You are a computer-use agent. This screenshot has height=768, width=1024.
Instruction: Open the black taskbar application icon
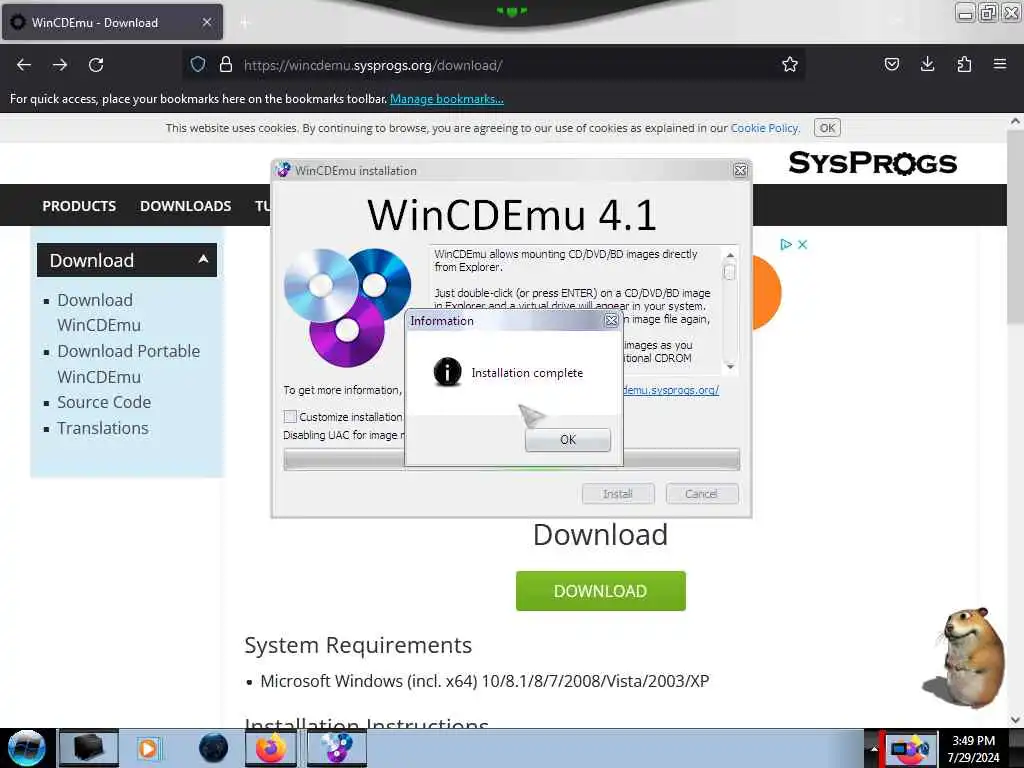[89, 748]
